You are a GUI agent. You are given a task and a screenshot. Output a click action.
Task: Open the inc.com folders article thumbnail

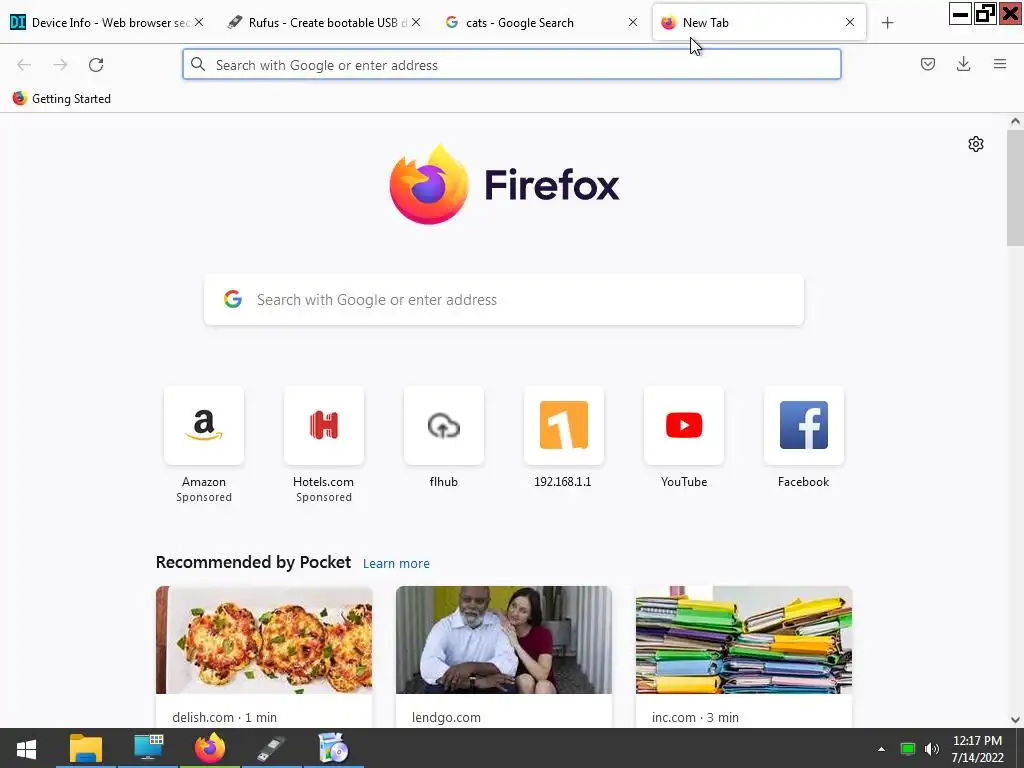click(744, 640)
